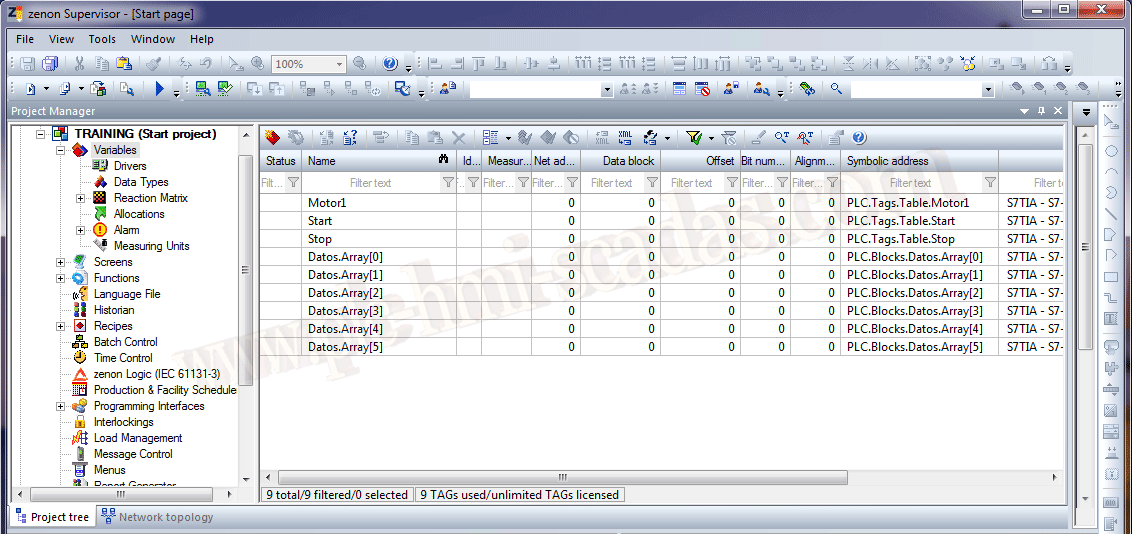Click the green filter funnel icon
1132x534 pixels.
[693, 138]
